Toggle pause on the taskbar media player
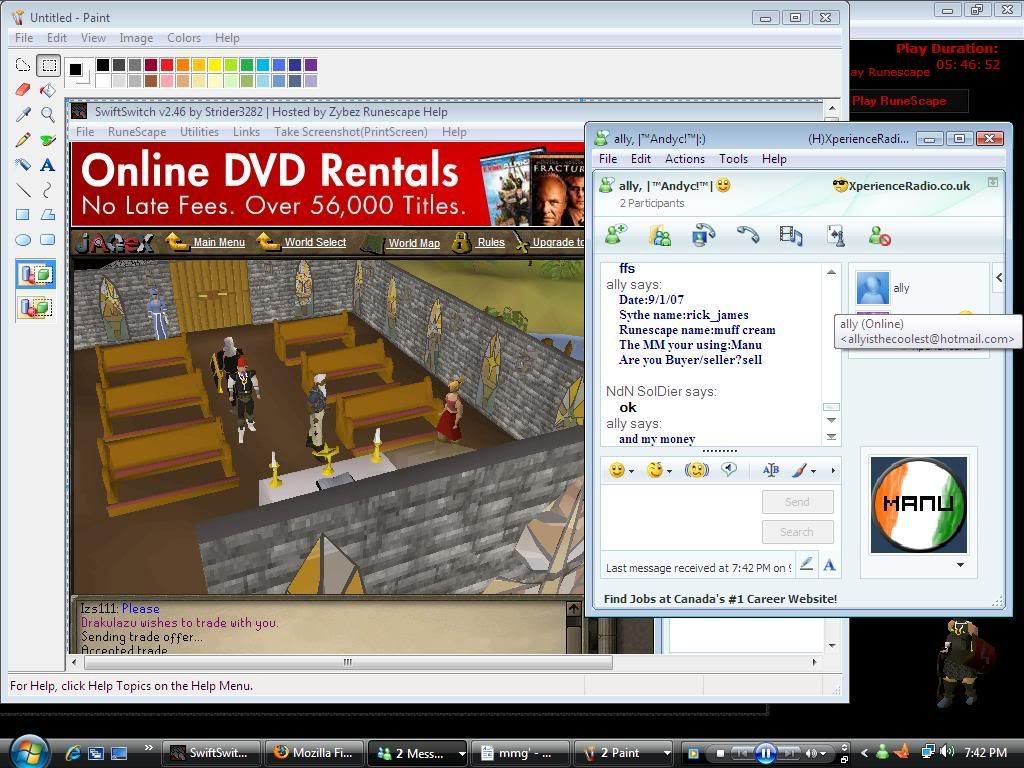 tap(765, 753)
